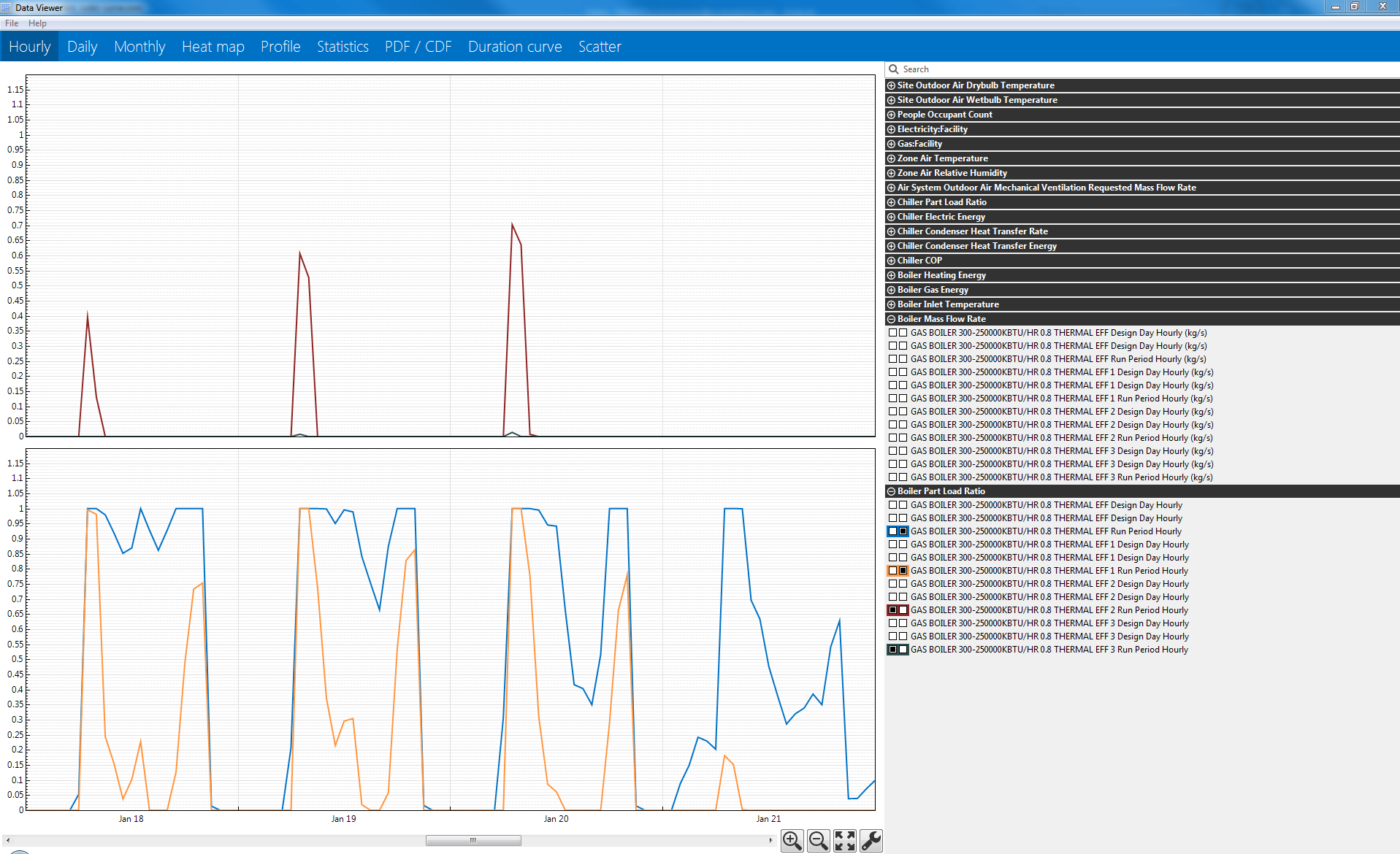
Task: Expand the Chiller Electric Energy group
Action: click(x=891, y=217)
